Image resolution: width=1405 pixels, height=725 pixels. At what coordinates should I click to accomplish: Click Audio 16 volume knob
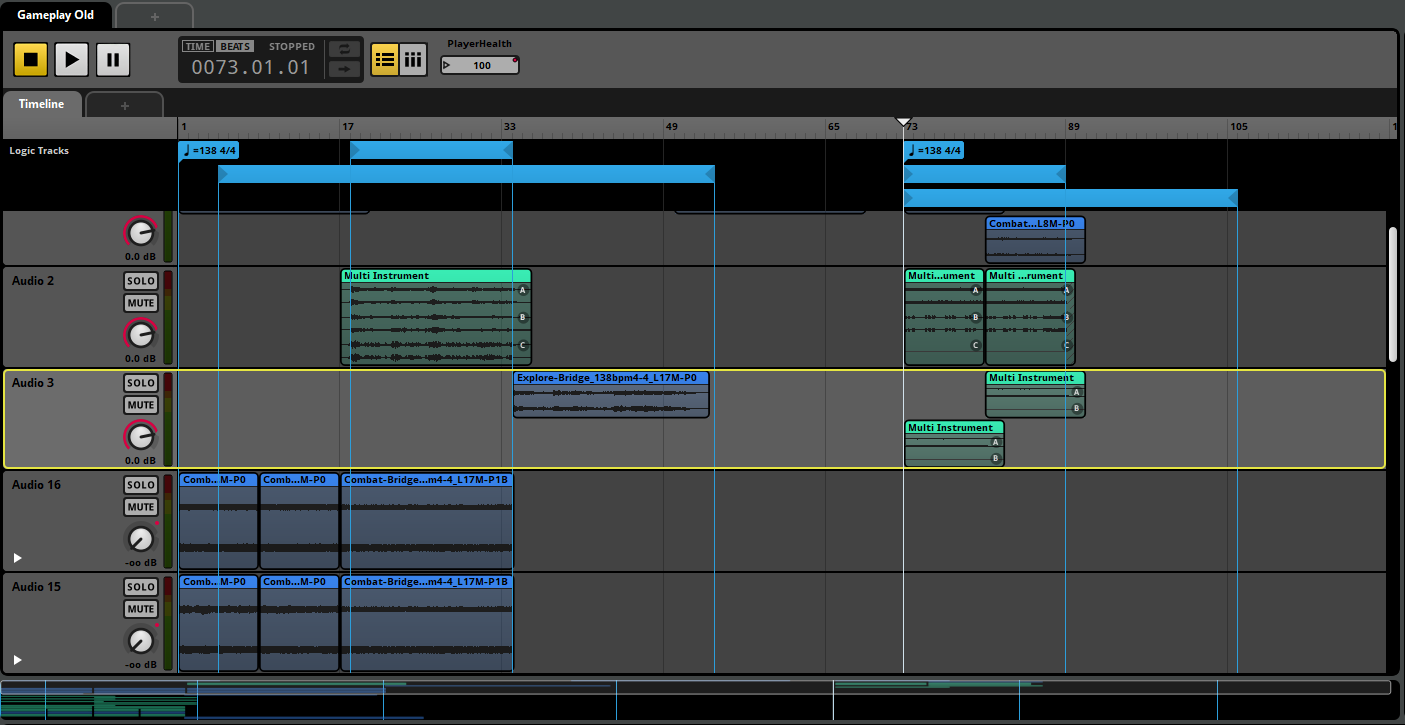pos(141,539)
